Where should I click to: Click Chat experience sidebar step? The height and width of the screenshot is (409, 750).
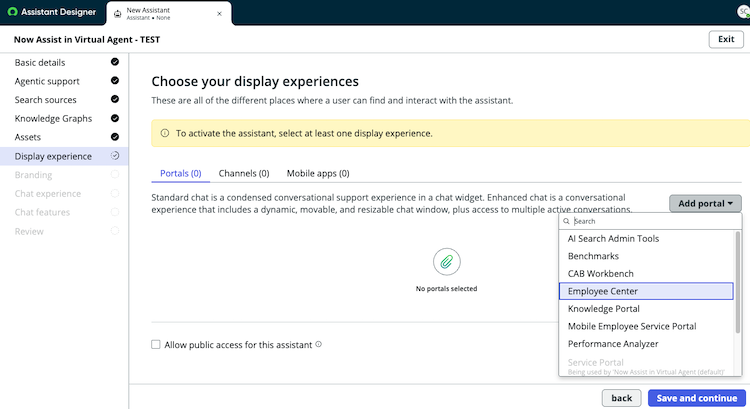pyautogui.click(x=64, y=193)
